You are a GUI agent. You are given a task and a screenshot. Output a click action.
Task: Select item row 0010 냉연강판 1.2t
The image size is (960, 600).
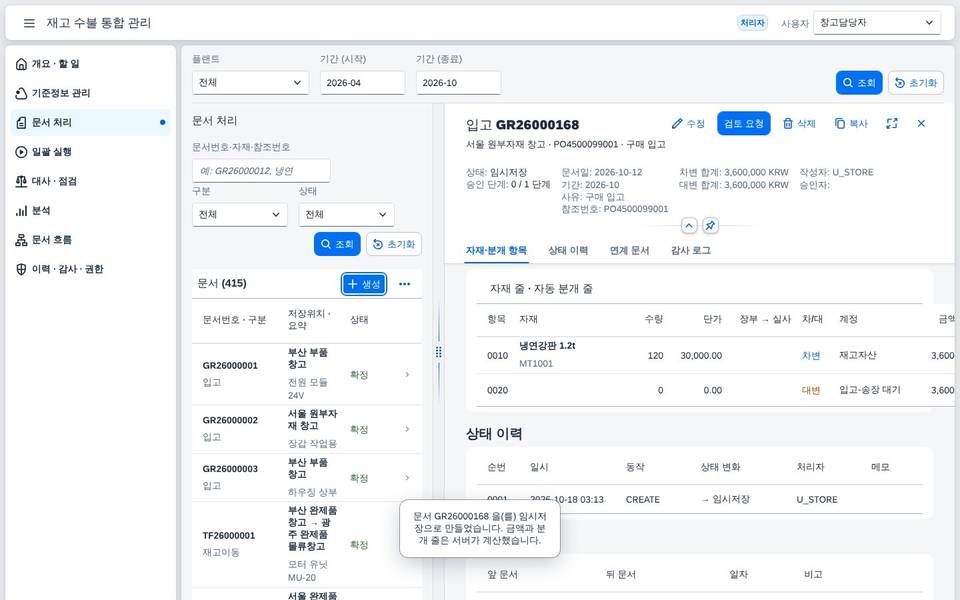(x=715, y=355)
